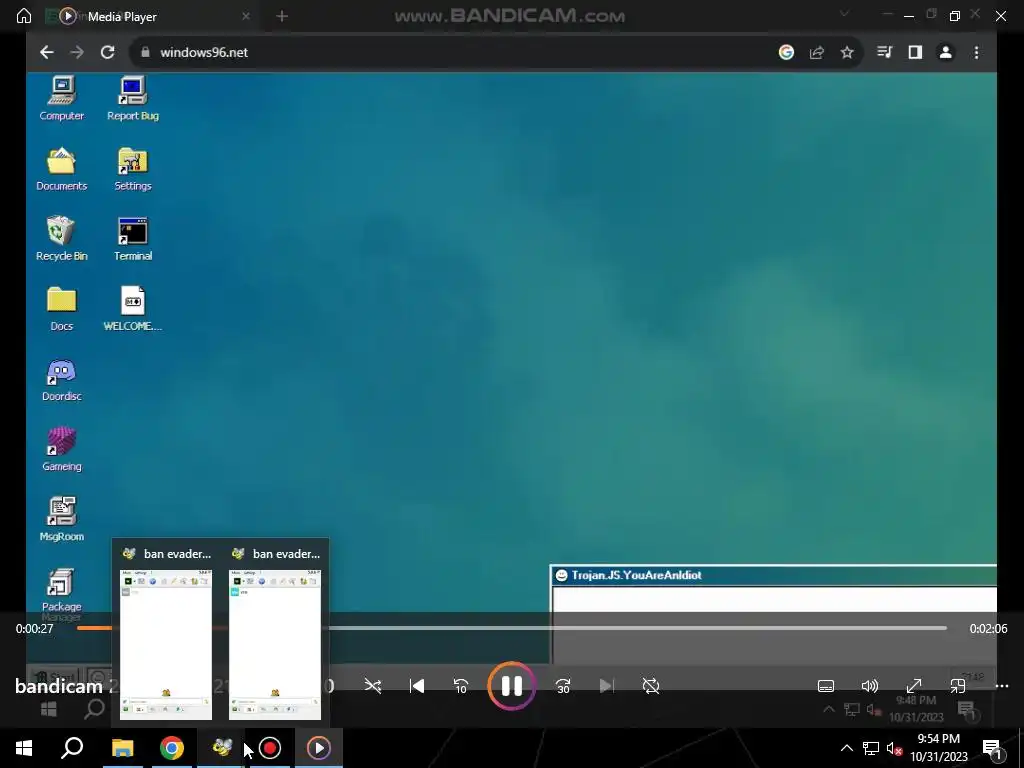Click the Package Manager icon
Image resolution: width=1024 pixels, height=768 pixels.
(61, 593)
